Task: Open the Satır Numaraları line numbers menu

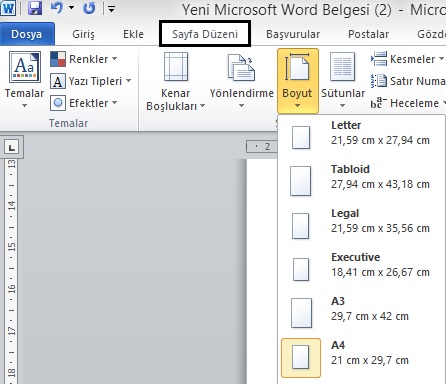Action: (408, 81)
